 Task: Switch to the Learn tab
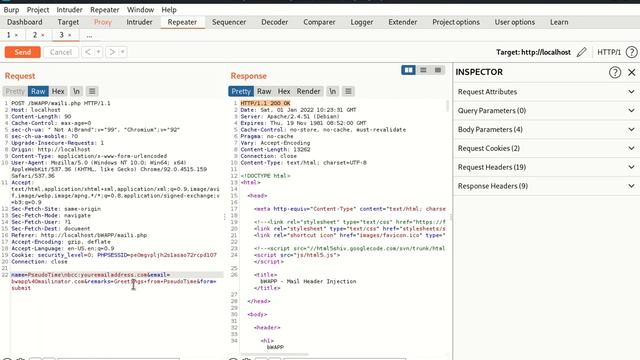click(x=559, y=22)
